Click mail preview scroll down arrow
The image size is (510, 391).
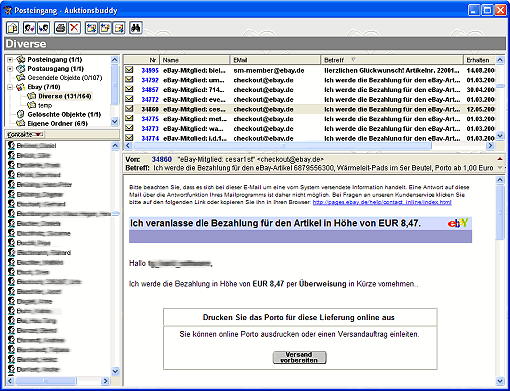point(500,381)
